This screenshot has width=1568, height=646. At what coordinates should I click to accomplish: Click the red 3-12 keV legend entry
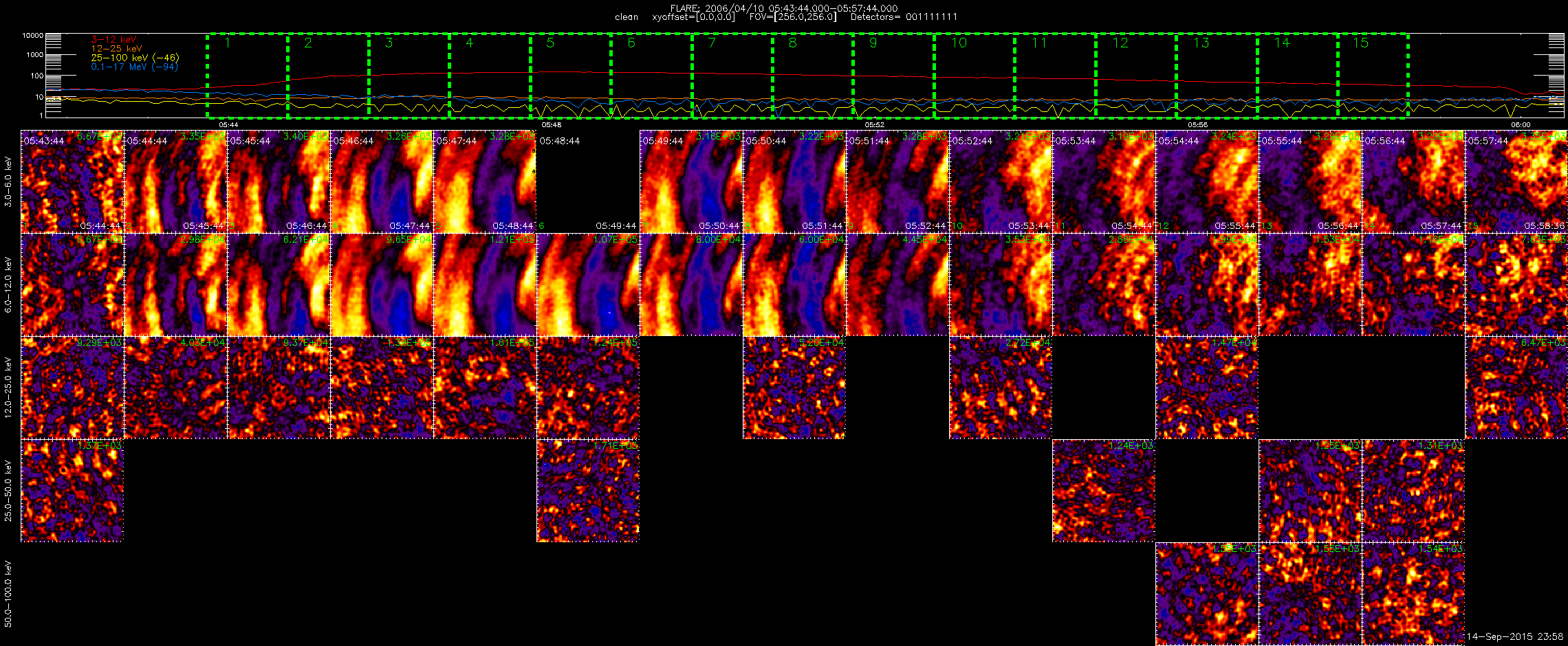(x=113, y=40)
